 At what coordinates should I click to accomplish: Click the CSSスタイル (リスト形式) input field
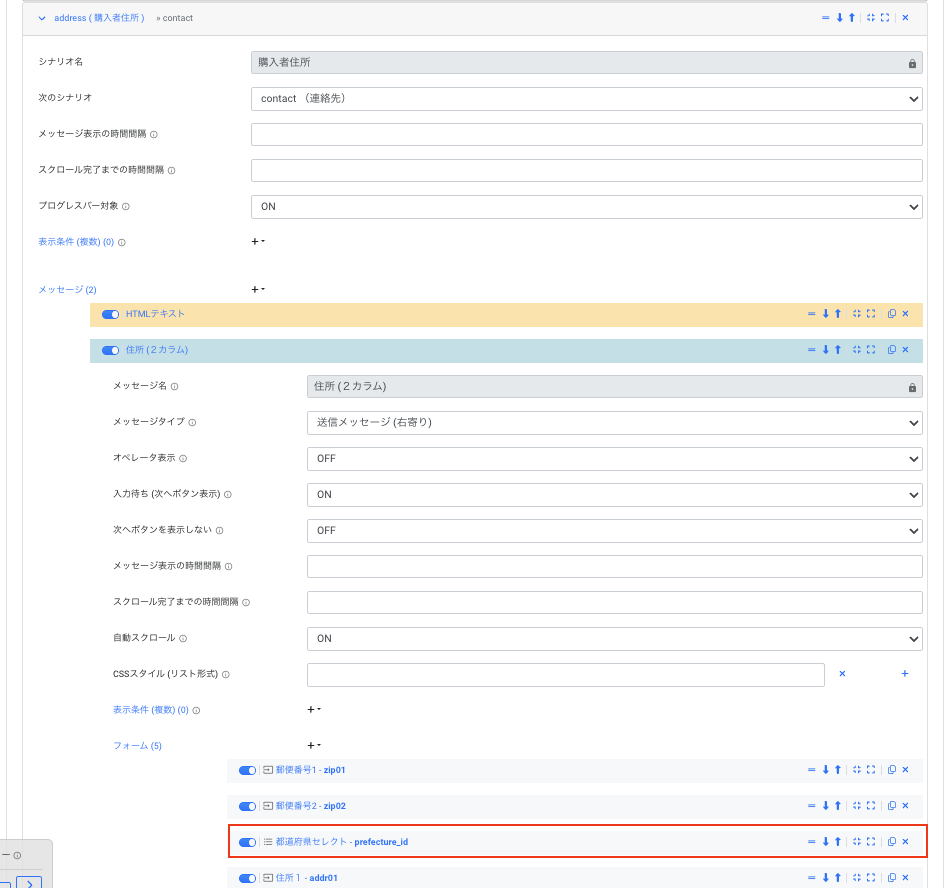click(565, 674)
